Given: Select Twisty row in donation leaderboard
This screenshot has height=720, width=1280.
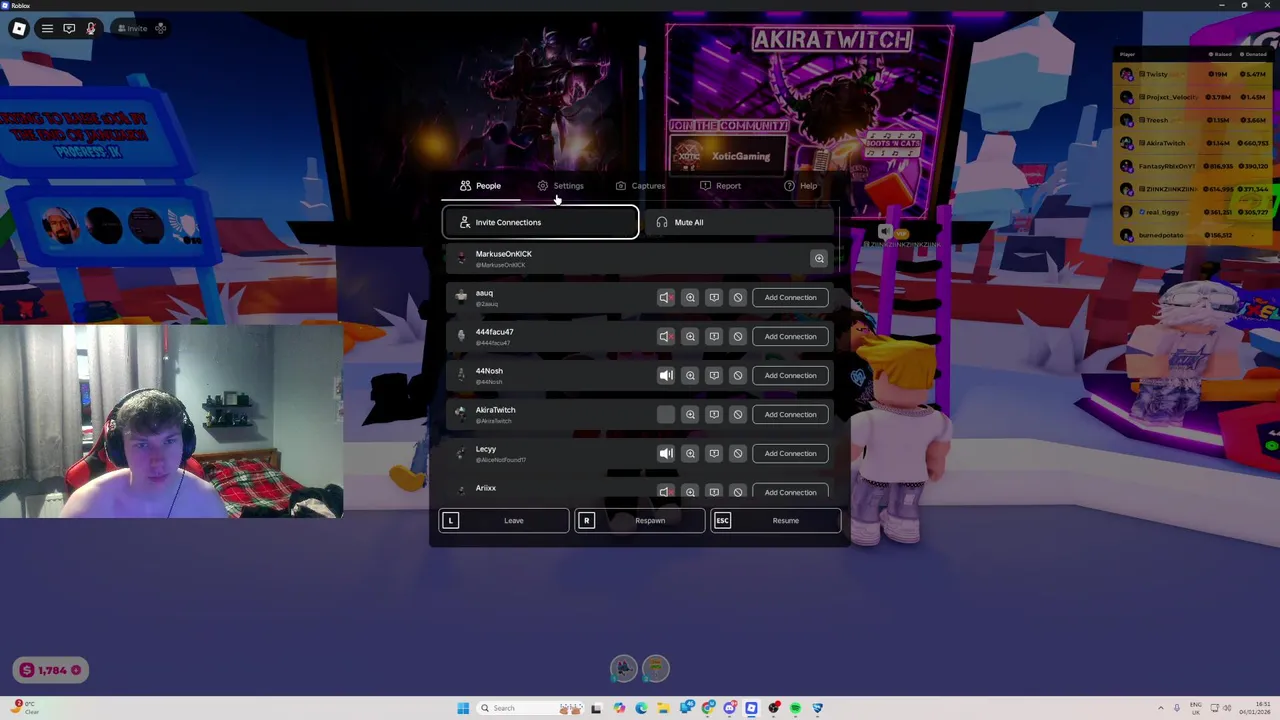Looking at the screenshot, I should click(x=1195, y=74).
